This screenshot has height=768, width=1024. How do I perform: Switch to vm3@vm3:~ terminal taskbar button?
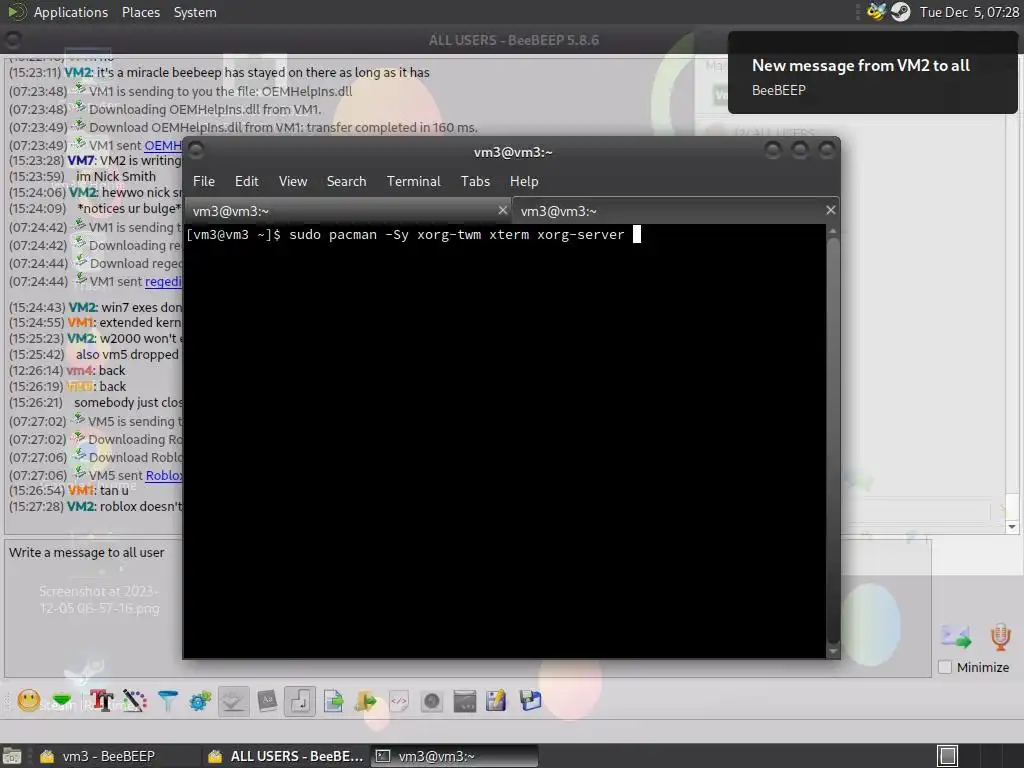(455, 756)
